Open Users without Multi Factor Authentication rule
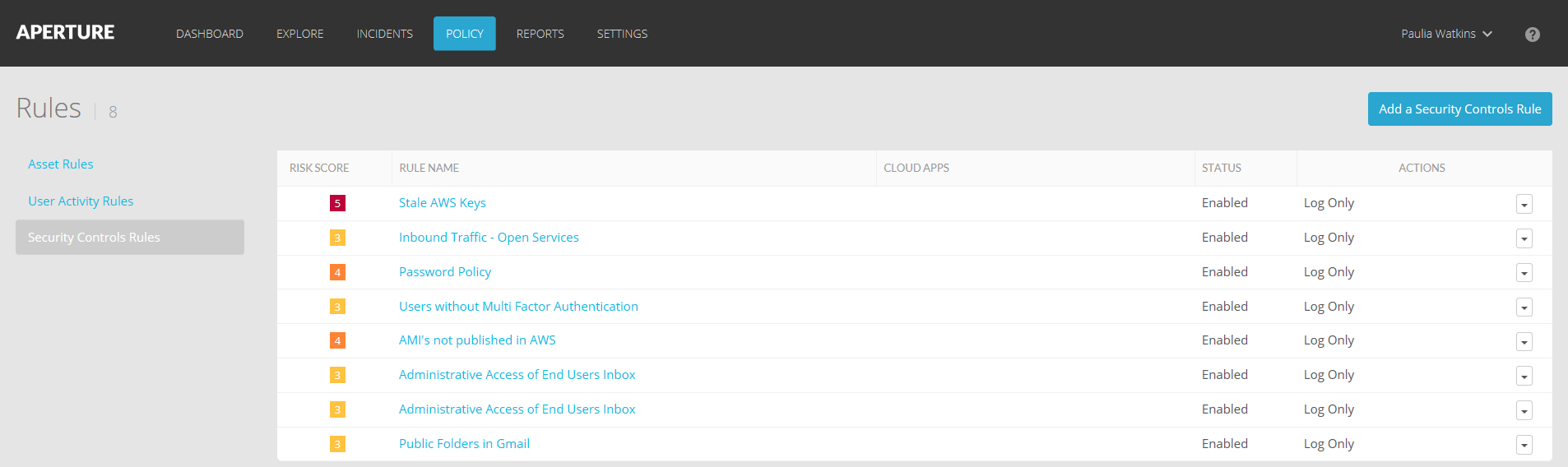This screenshot has width=1568, height=467. [x=518, y=307]
